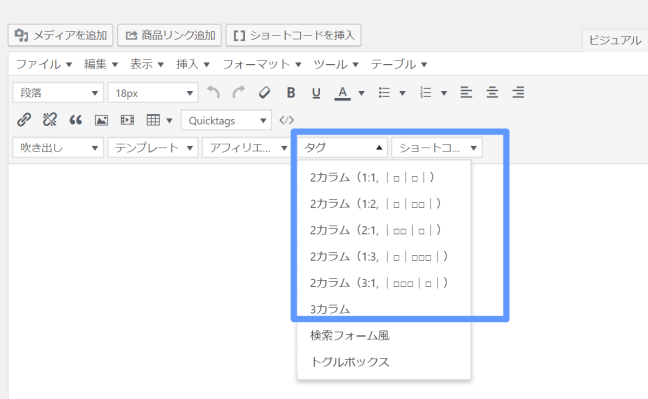Viewport: 648px width, 399px height.
Task: Click the table grid icon
Action: point(153,120)
